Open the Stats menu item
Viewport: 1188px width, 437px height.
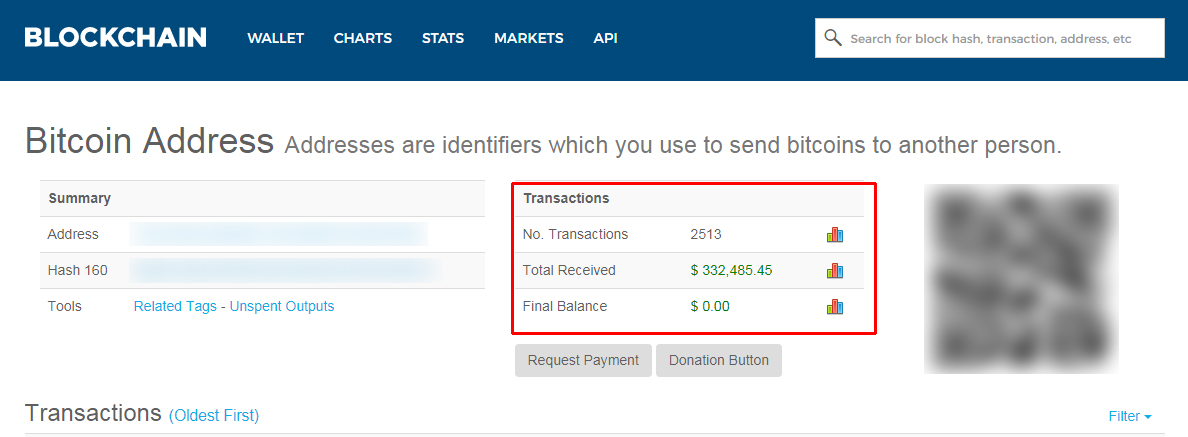coord(443,38)
